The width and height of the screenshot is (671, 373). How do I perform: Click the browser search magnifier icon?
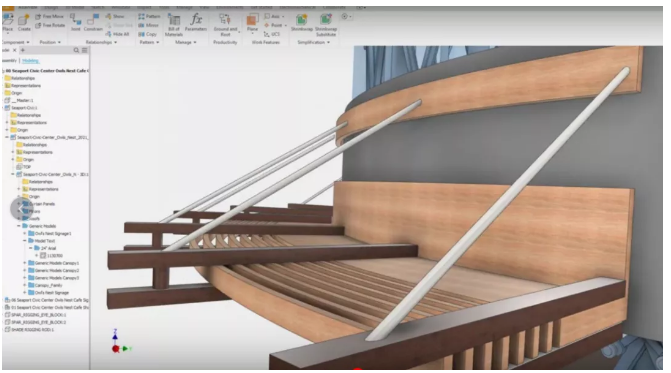76,50
